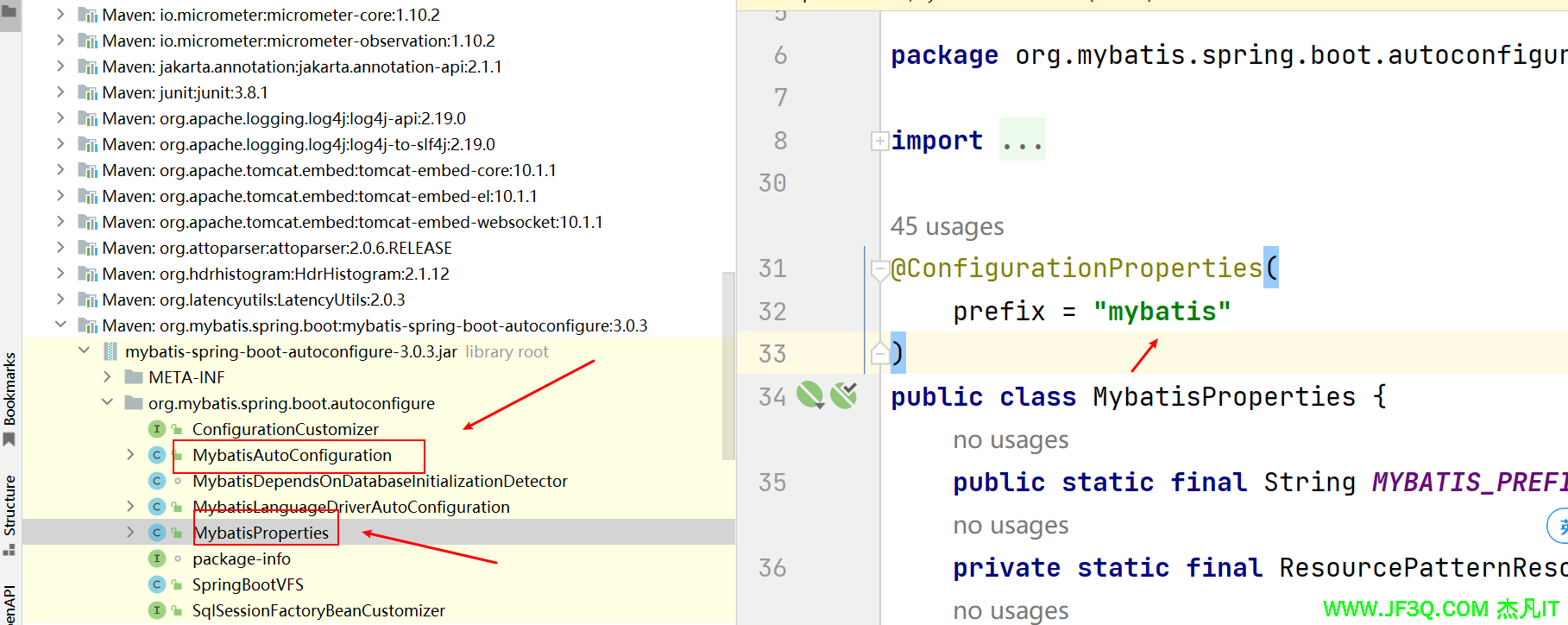Open the Structure tool window tab
Image resolution: width=1568 pixels, height=625 pixels.
click(x=9, y=505)
